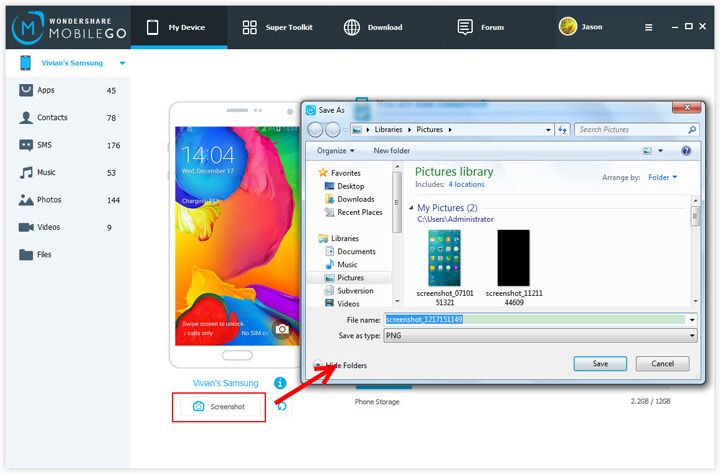Select Recent Places in the navigation tree

coord(353,212)
